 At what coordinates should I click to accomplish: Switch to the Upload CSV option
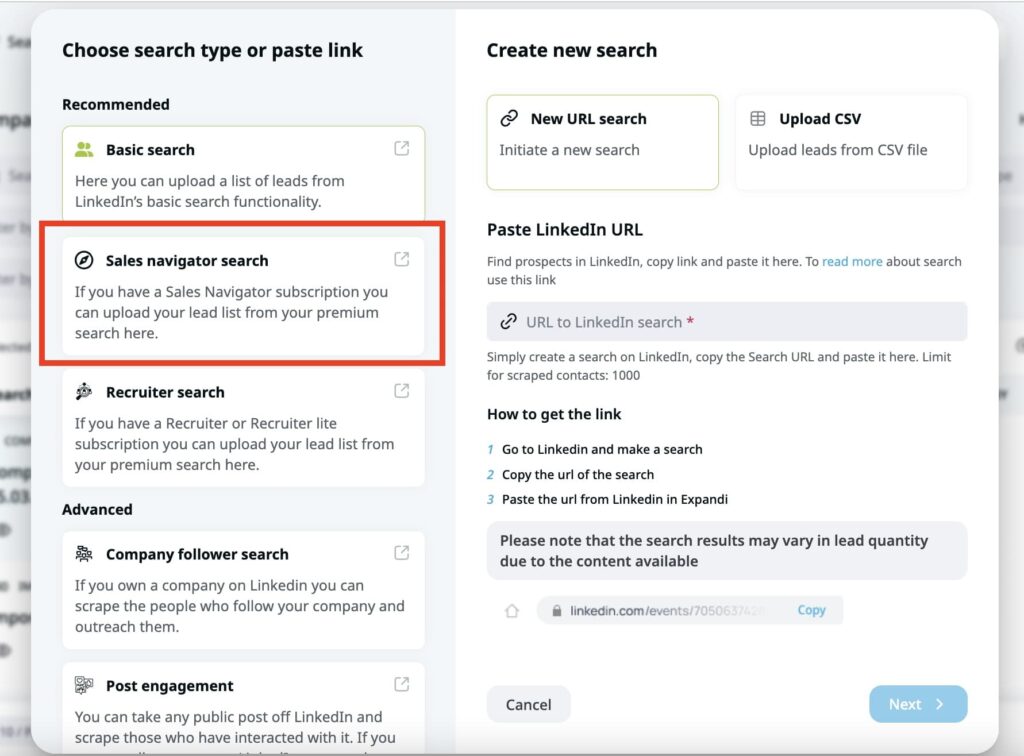[851, 142]
